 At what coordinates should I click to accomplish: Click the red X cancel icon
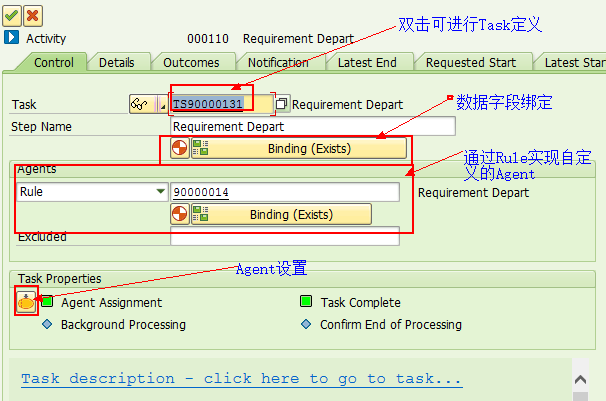tap(33, 16)
